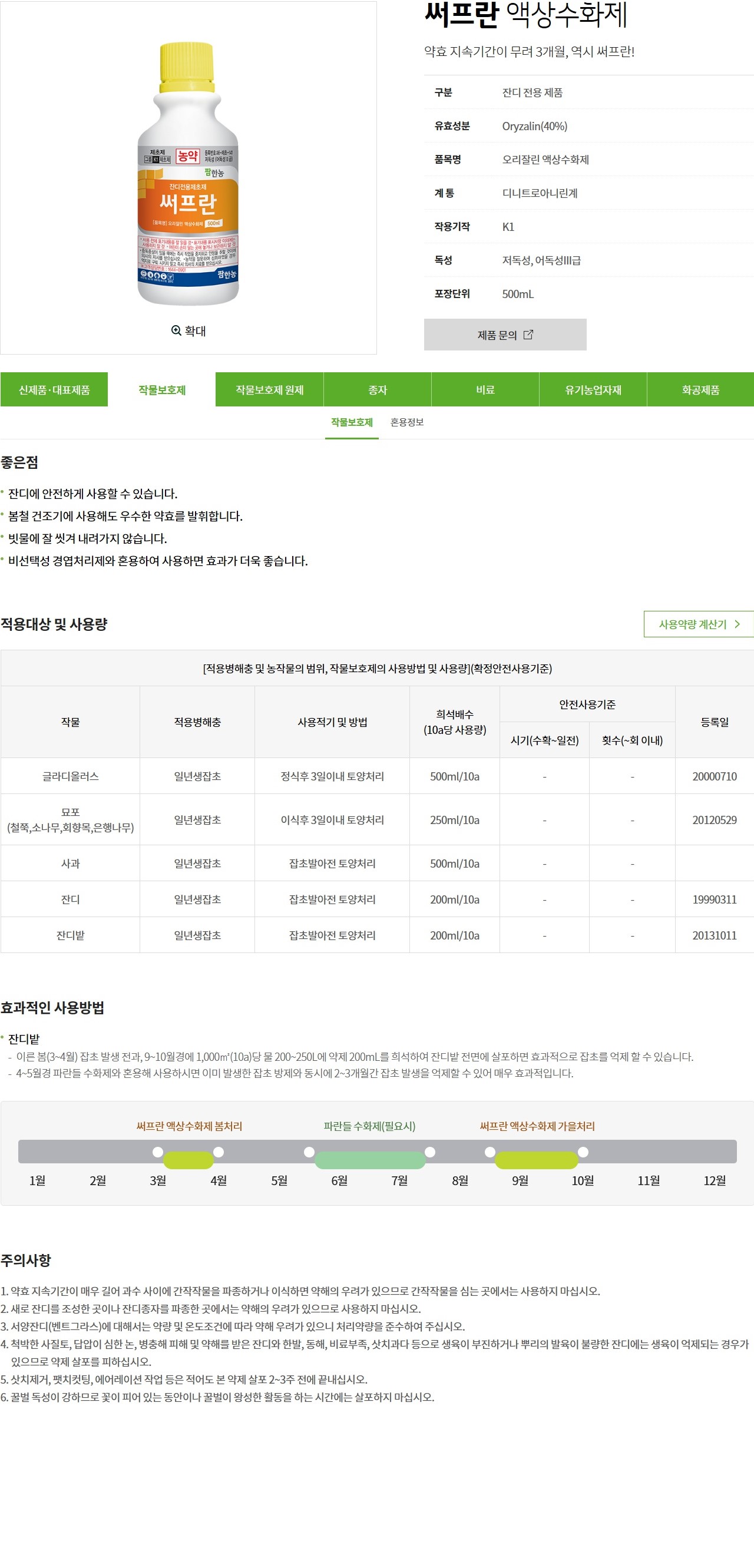
Task: Click the 글라디올러스 crop cell
Action: (71, 776)
